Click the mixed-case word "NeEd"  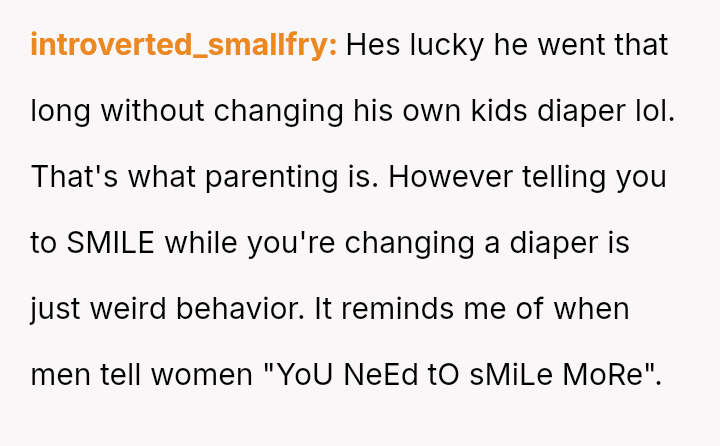pos(382,376)
